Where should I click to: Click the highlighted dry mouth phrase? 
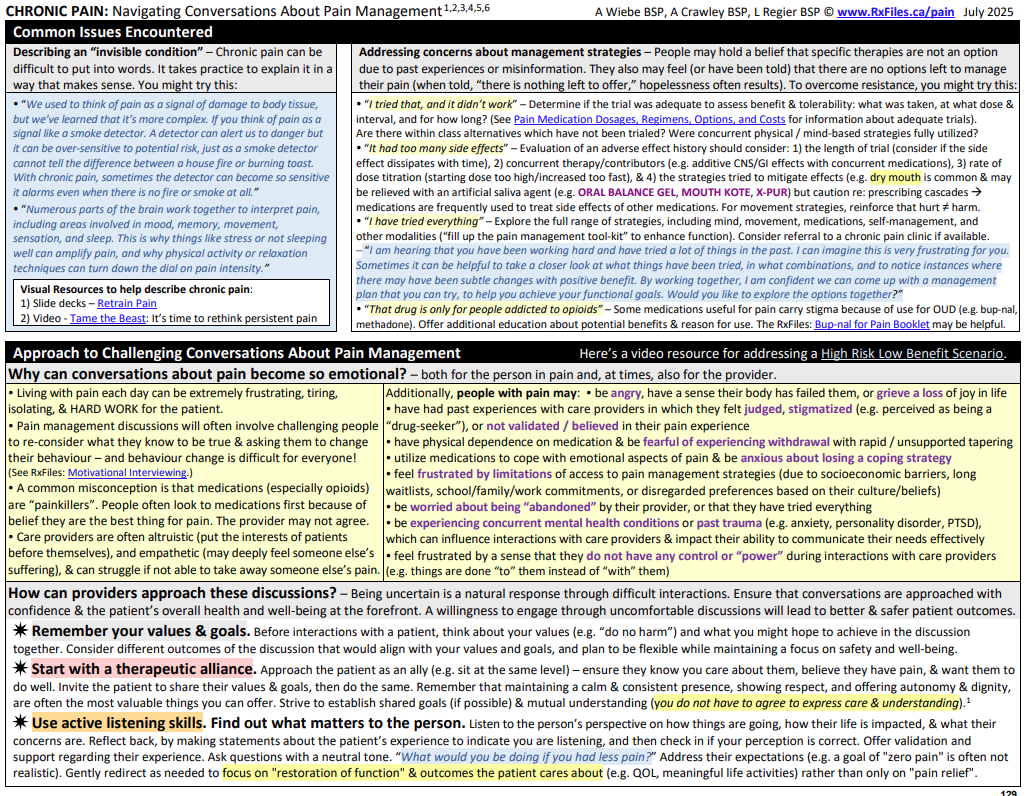[895, 178]
